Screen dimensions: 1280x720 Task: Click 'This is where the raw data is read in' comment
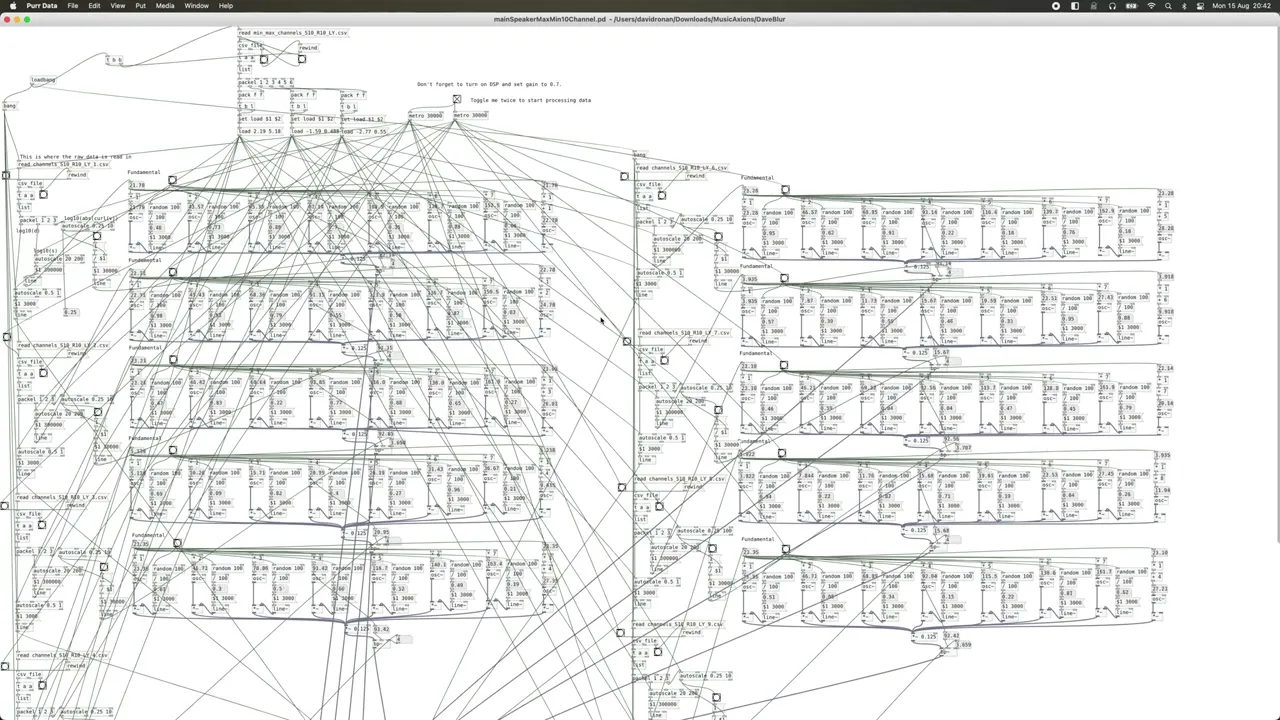pos(74,157)
